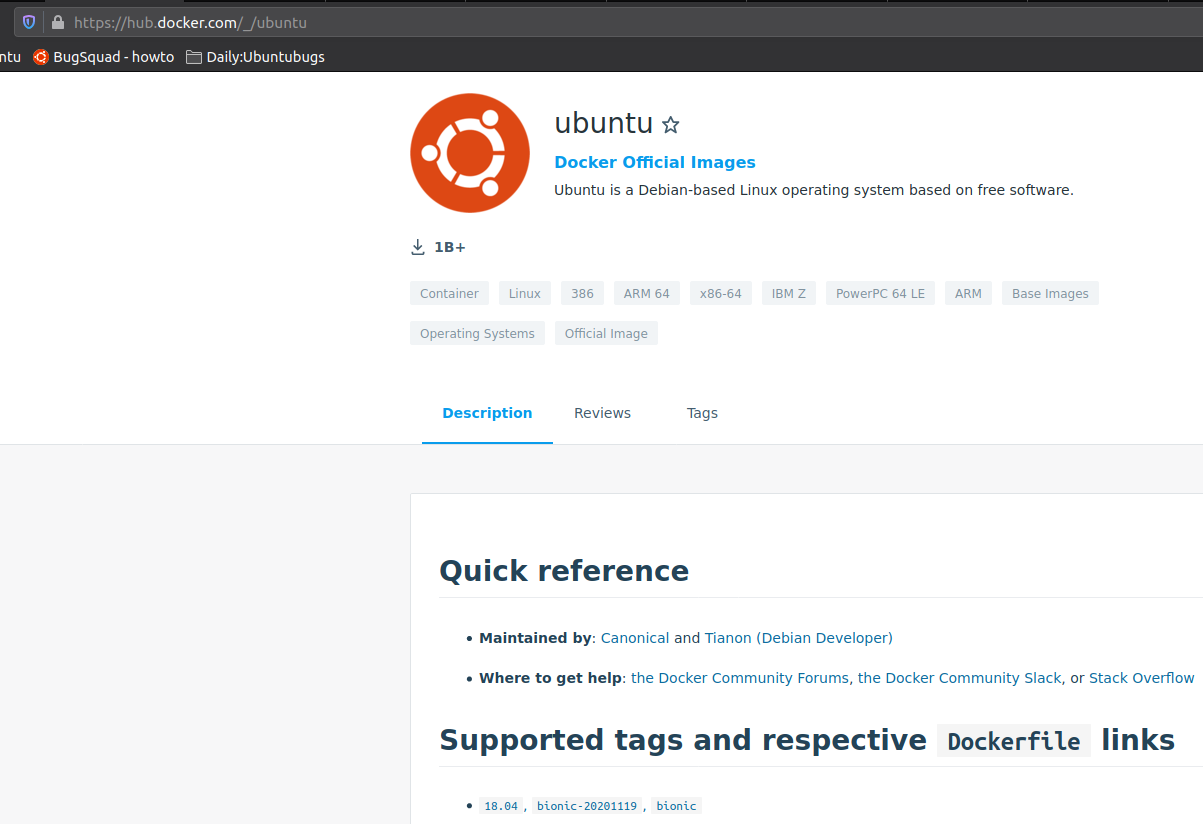
Task: Click the 18.04 tag link
Action: coord(501,806)
